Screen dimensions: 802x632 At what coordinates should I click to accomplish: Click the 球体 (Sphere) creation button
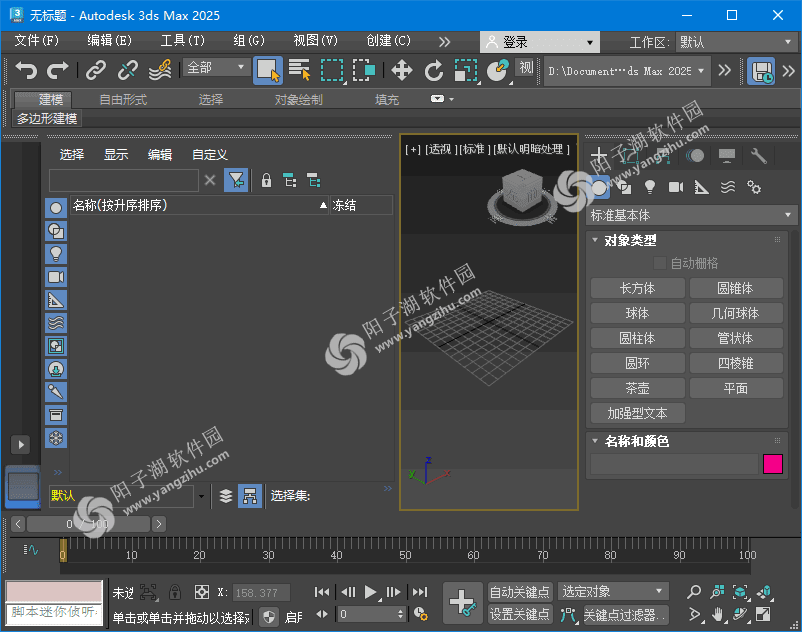637,313
